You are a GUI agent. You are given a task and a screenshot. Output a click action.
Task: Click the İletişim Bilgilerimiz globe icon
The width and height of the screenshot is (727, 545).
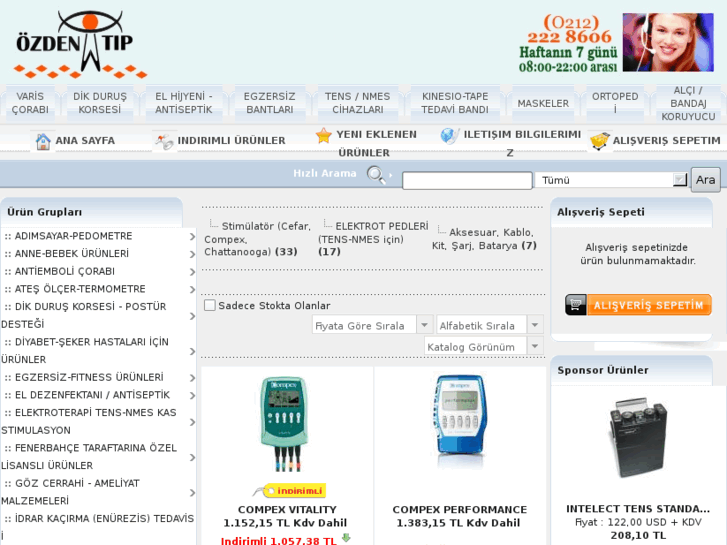pos(450,135)
